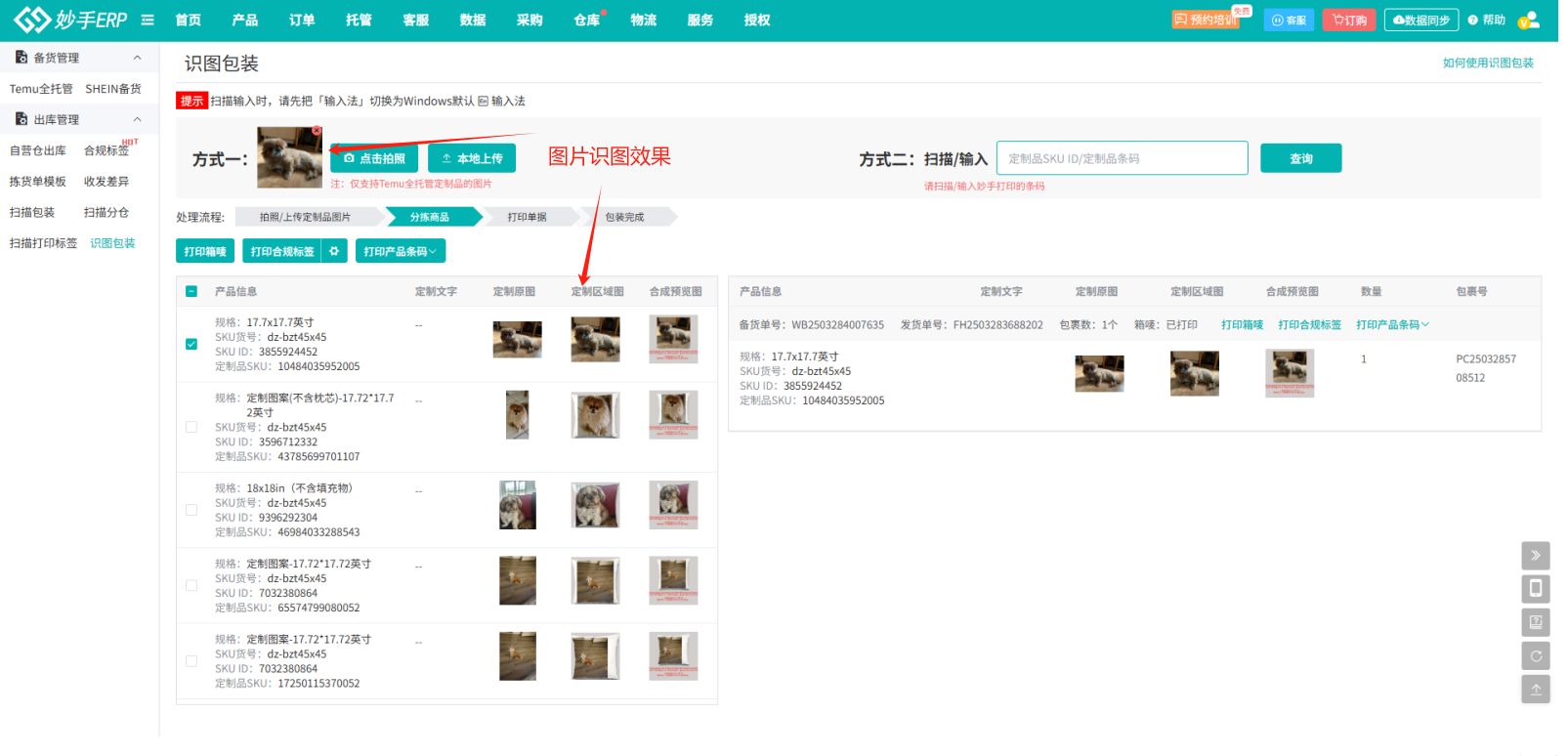Open floating help manual icon
The image size is (1568, 756).
point(1535,622)
